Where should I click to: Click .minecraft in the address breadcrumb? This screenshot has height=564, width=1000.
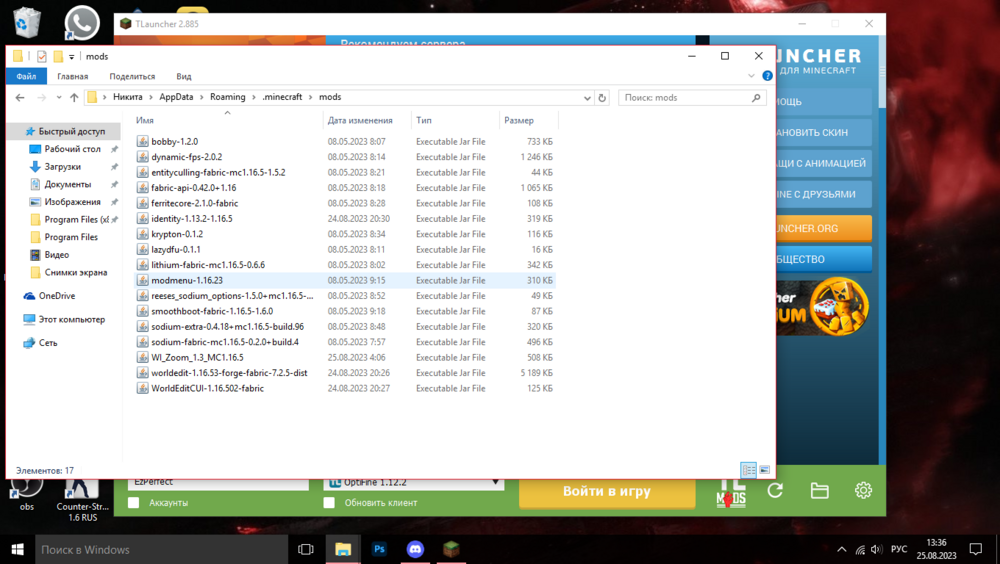282,97
